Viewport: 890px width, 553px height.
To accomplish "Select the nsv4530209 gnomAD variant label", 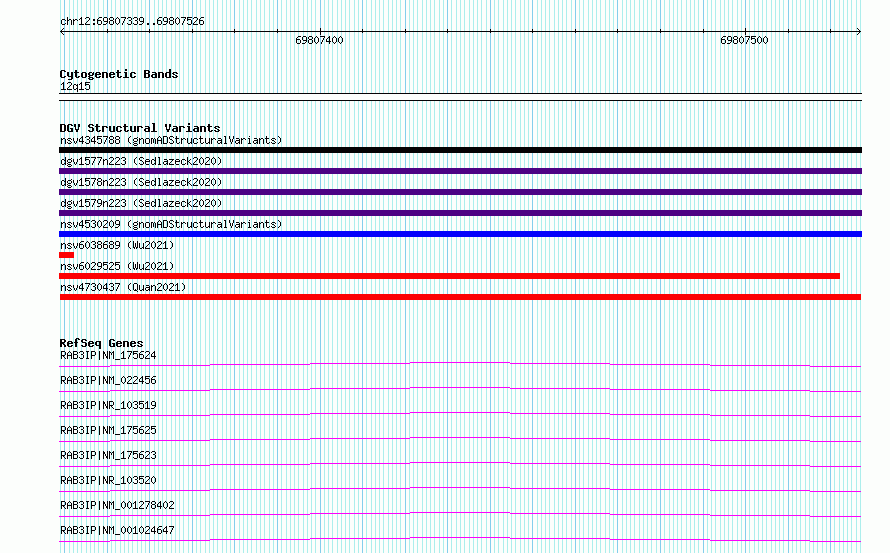I will pyautogui.click(x=171, y=224).
